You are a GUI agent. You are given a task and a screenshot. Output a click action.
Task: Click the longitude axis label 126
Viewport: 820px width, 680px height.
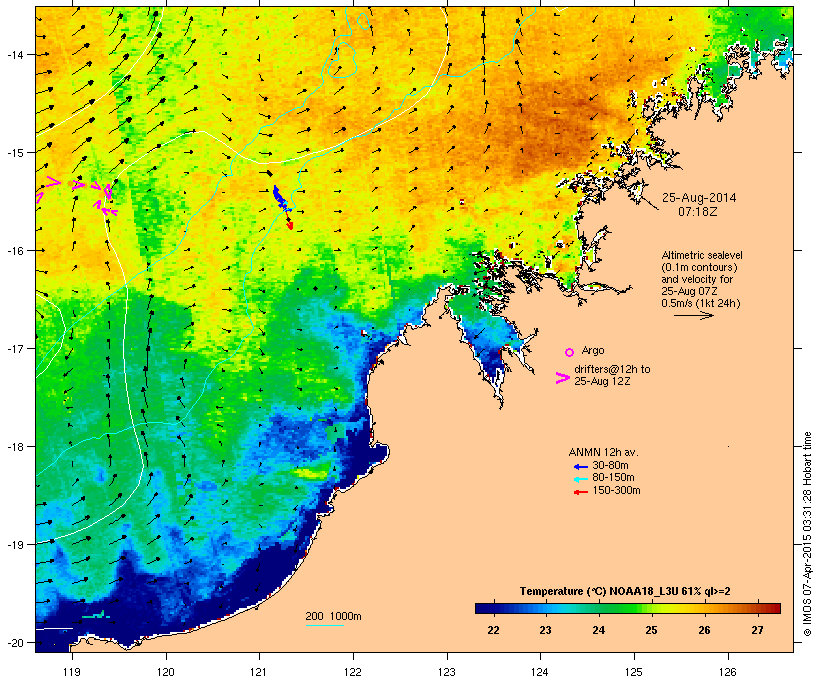click(727, 672)
